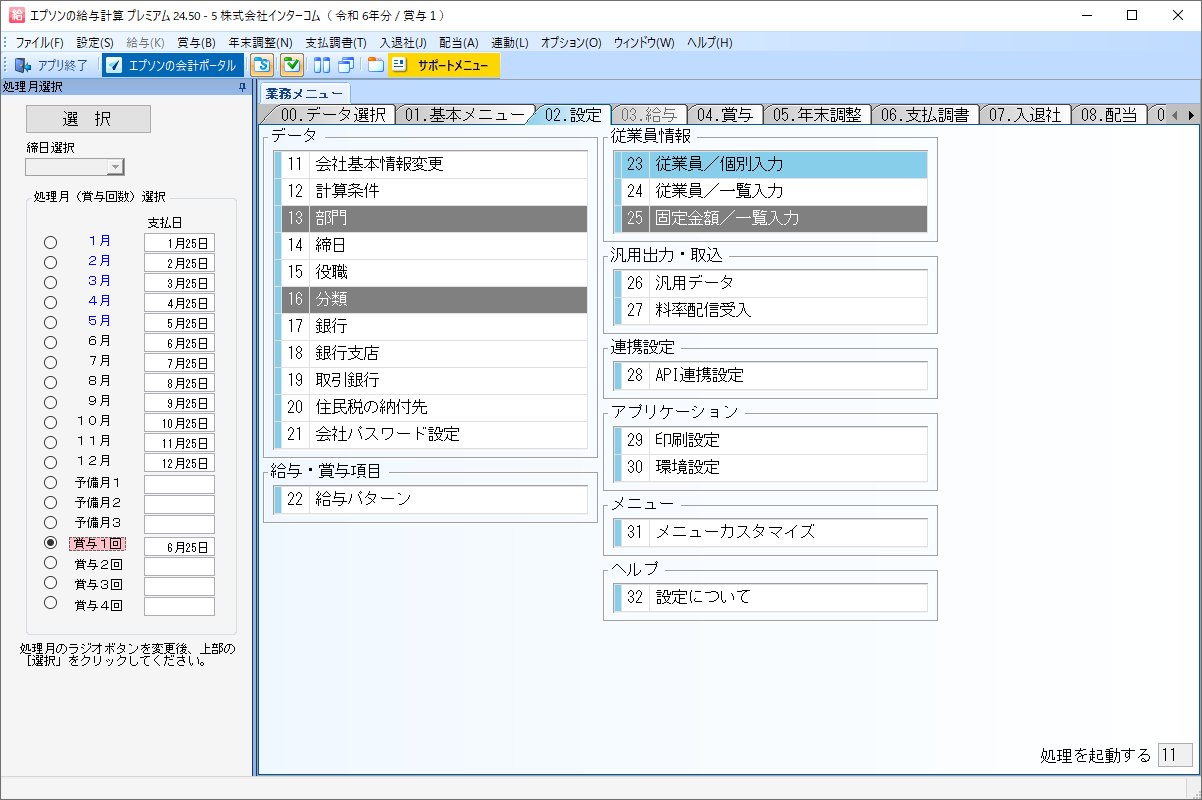Open the サポートメニュー toolbar button
Image resolution: width=1202 pixels, height=800 pixels.
pyautogui.click(x=442, y=66)
